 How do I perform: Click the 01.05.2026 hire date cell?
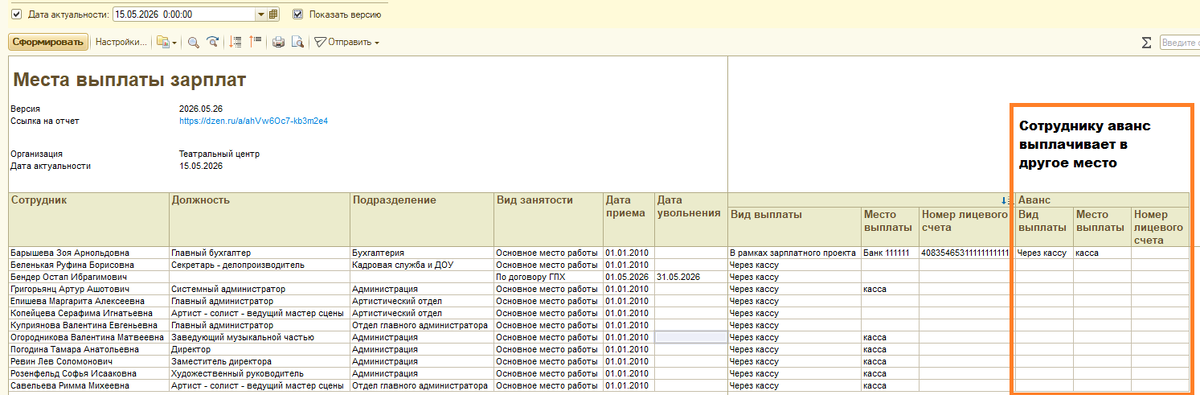pos(628,277)
